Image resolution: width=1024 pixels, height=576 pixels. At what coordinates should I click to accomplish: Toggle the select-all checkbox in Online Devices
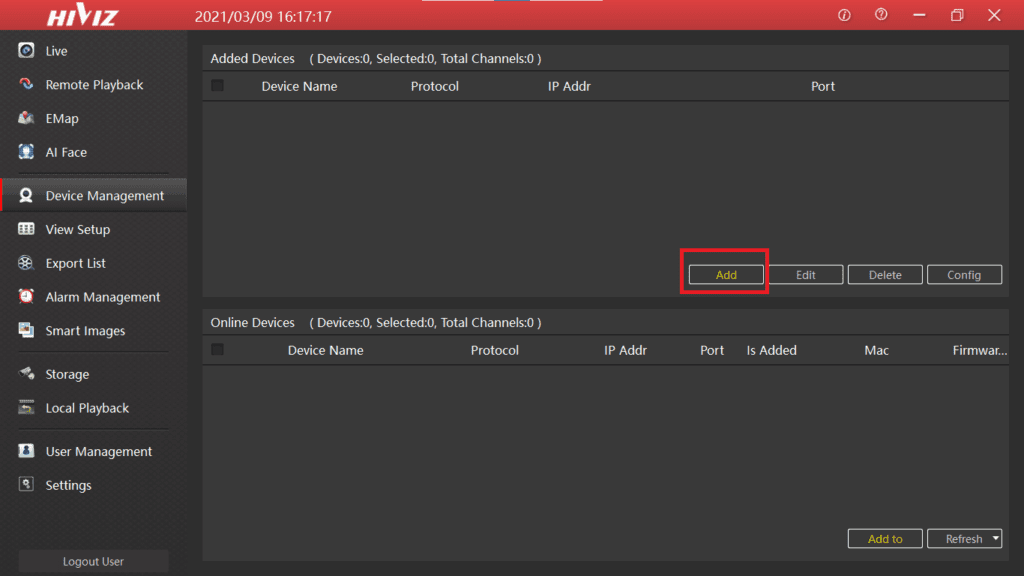215,350
